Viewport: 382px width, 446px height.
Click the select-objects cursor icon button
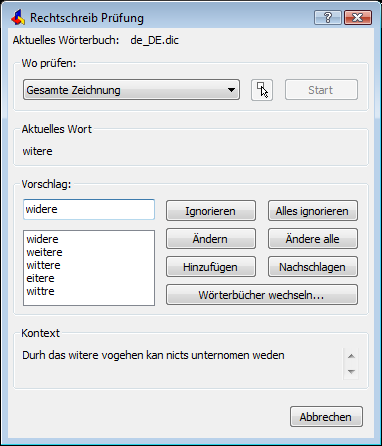pos(262,90)
